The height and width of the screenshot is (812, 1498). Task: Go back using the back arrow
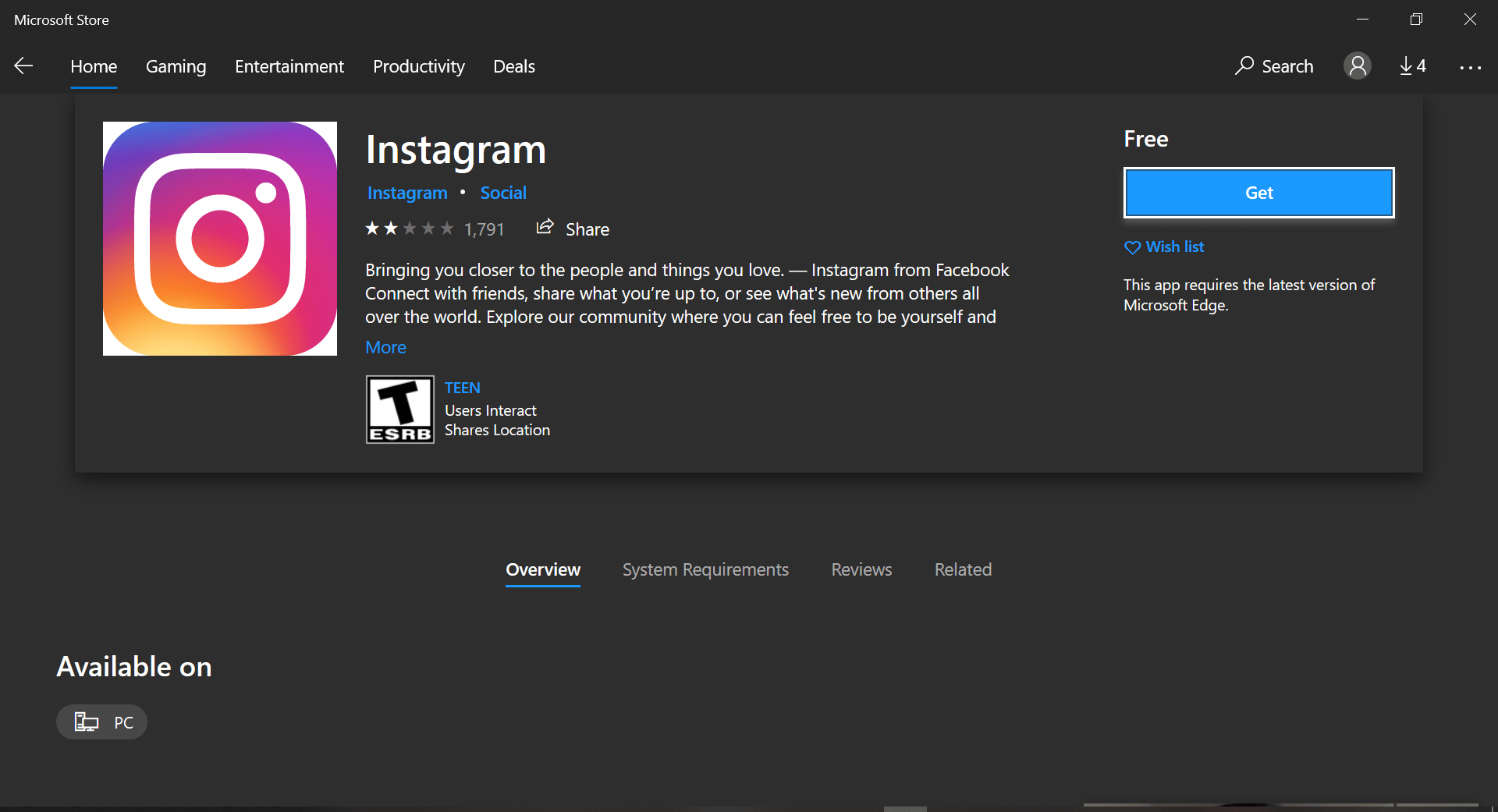click(23, 66)
